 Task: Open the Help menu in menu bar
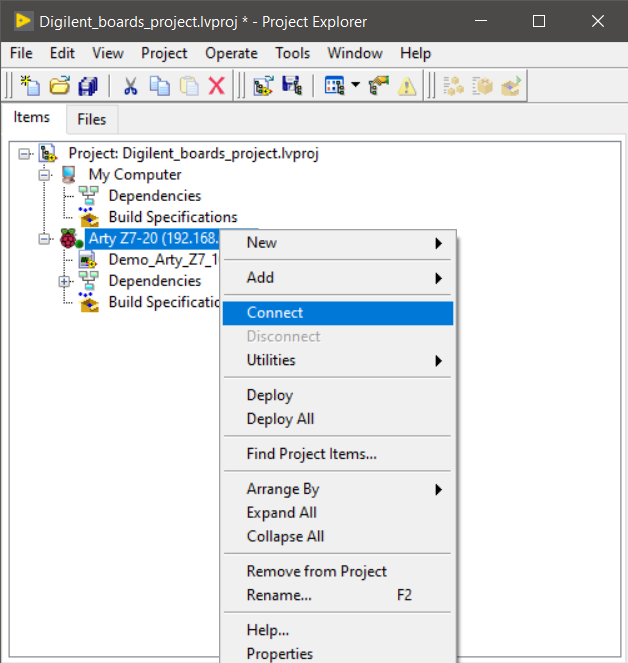[x=415, y=53]
